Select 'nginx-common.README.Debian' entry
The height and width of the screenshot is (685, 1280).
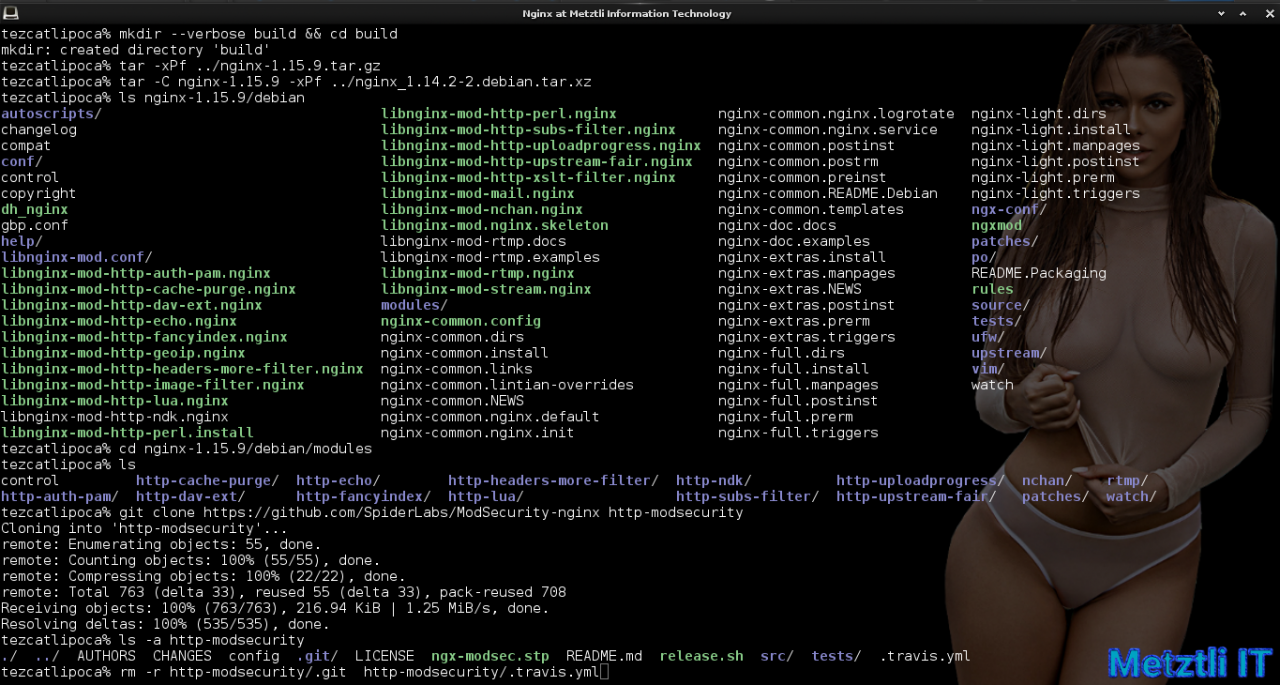pyautogui.click(x=828, y=194)
